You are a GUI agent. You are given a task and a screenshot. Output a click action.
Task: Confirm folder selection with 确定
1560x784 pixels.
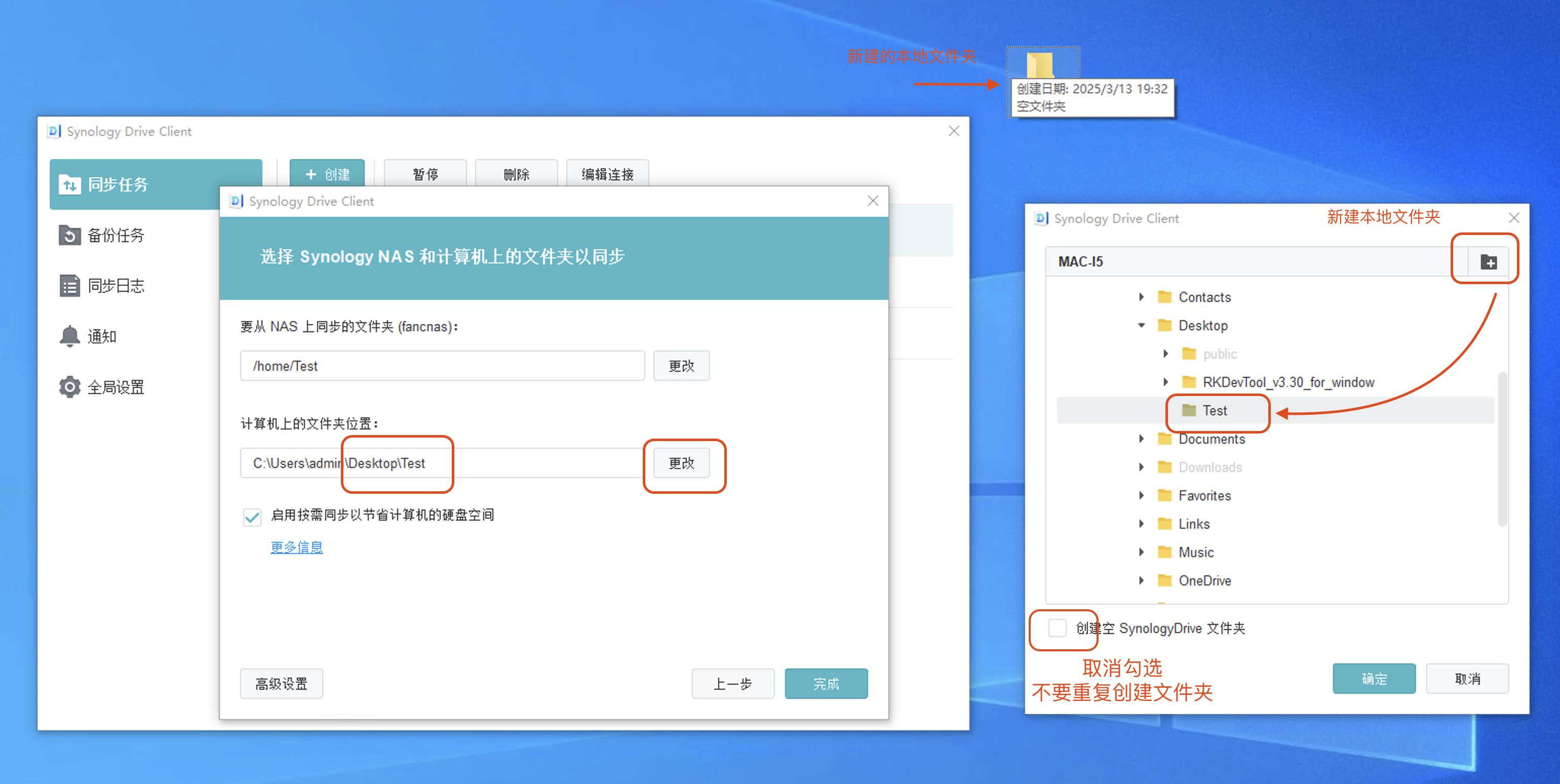click(x=1374, y=679)
